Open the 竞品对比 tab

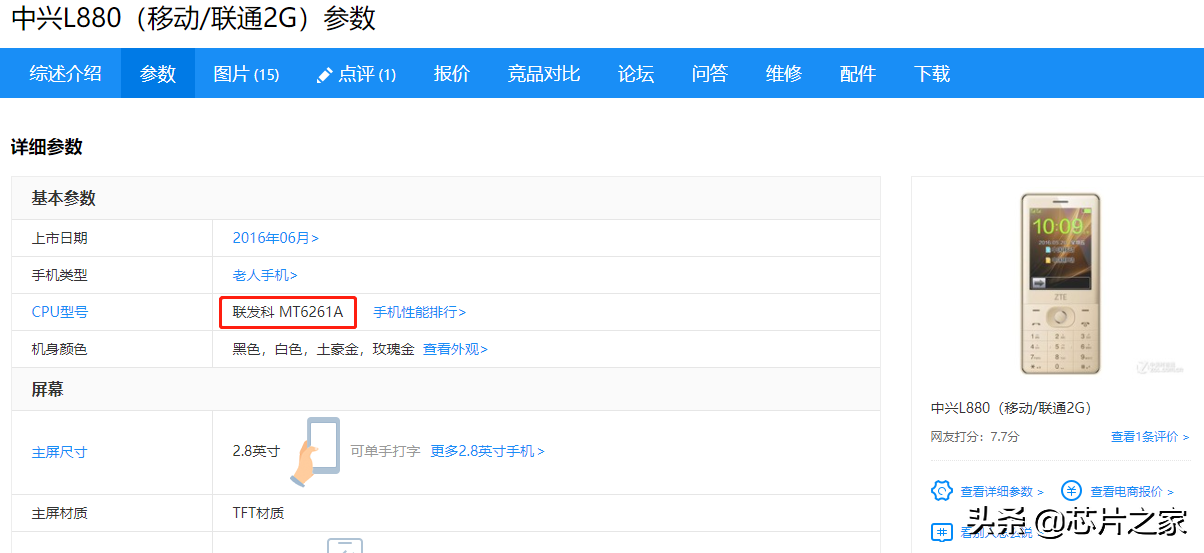click(x=544, y=73)
